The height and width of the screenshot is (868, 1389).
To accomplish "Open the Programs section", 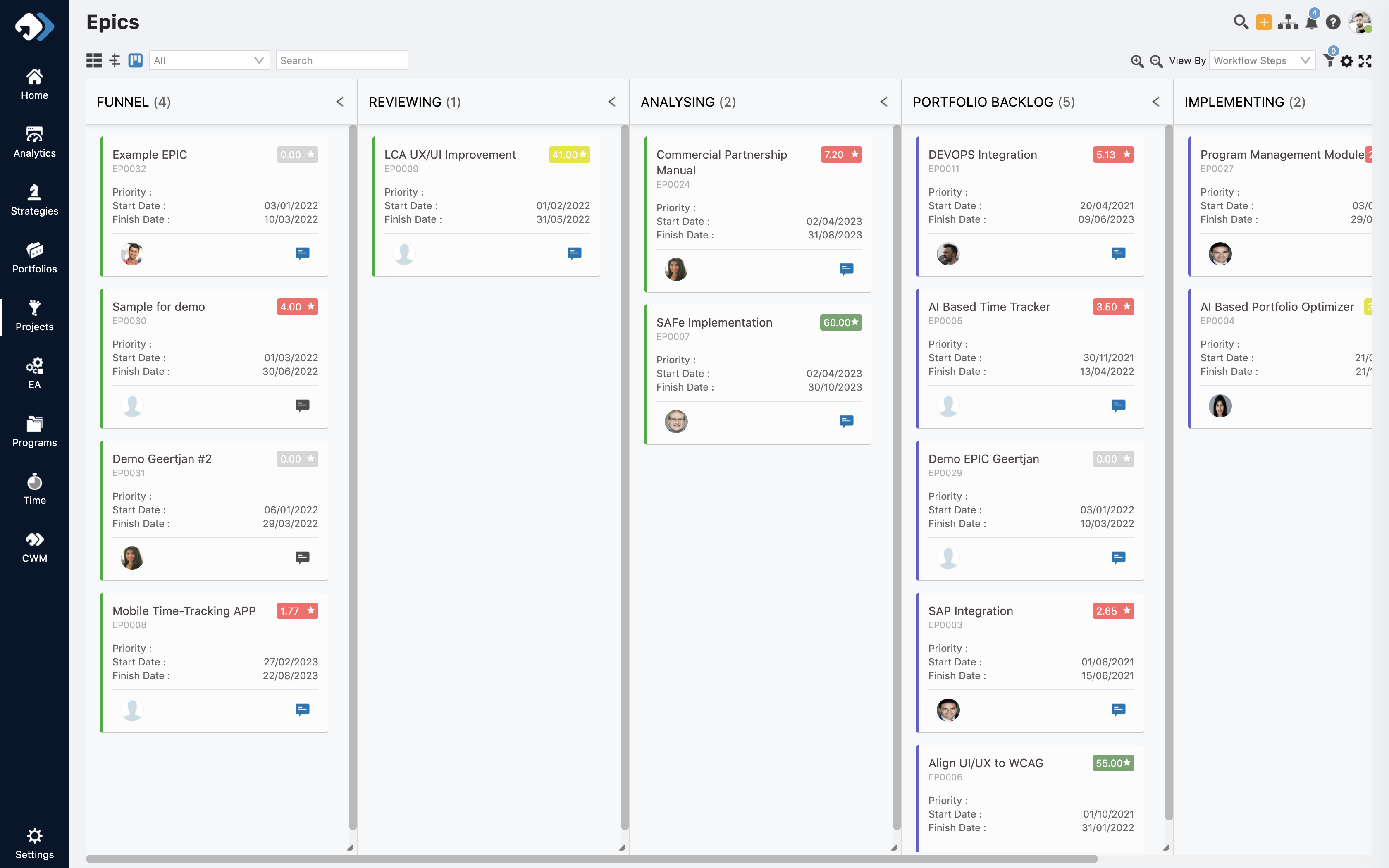I will (34, 431).
